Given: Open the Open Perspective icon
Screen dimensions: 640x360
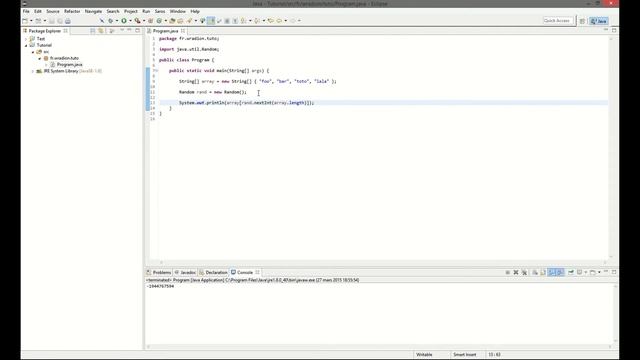Looking at the screenshot, I should tap(582, 21).
